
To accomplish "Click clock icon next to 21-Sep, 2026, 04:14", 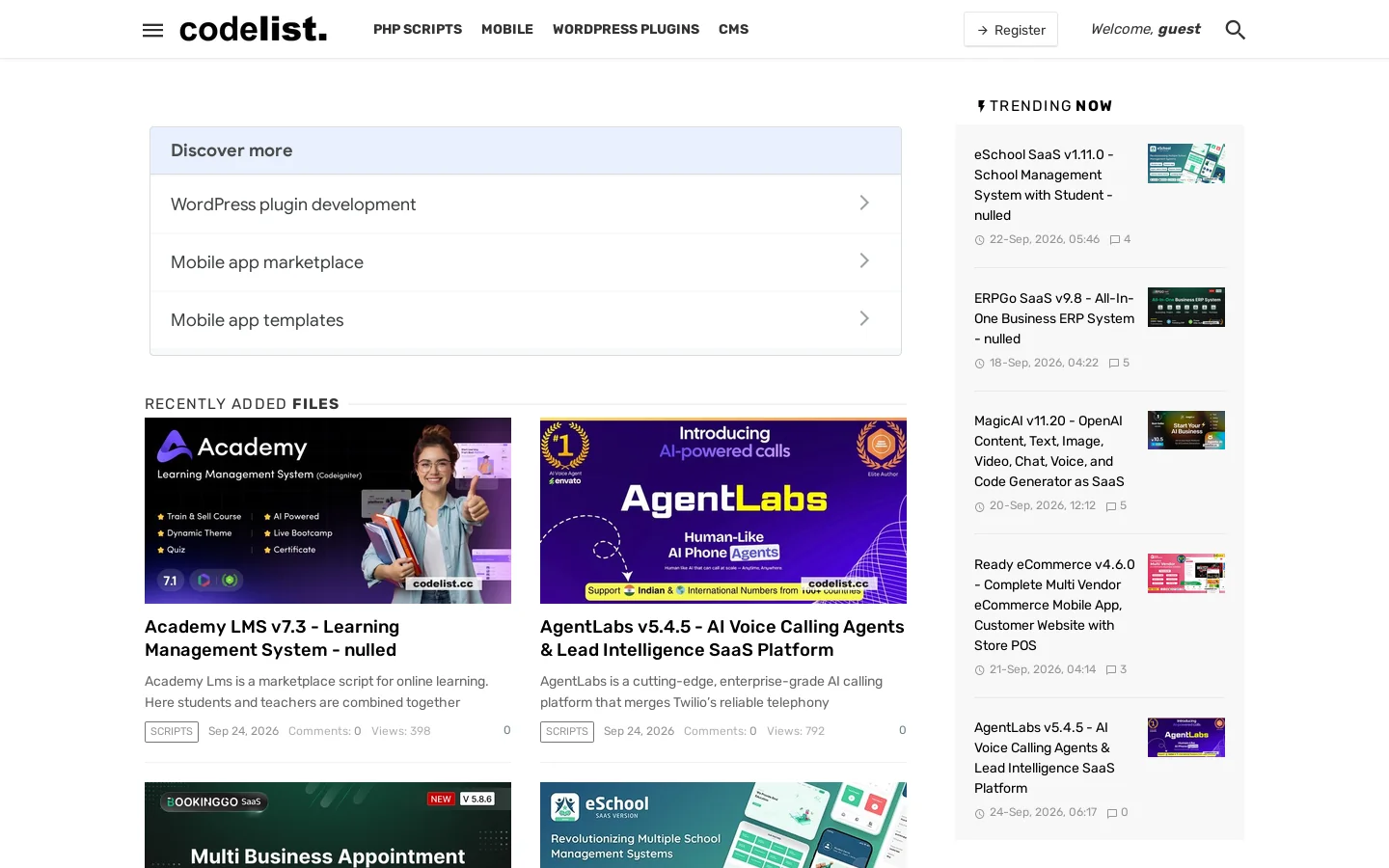I will point(979,670).
